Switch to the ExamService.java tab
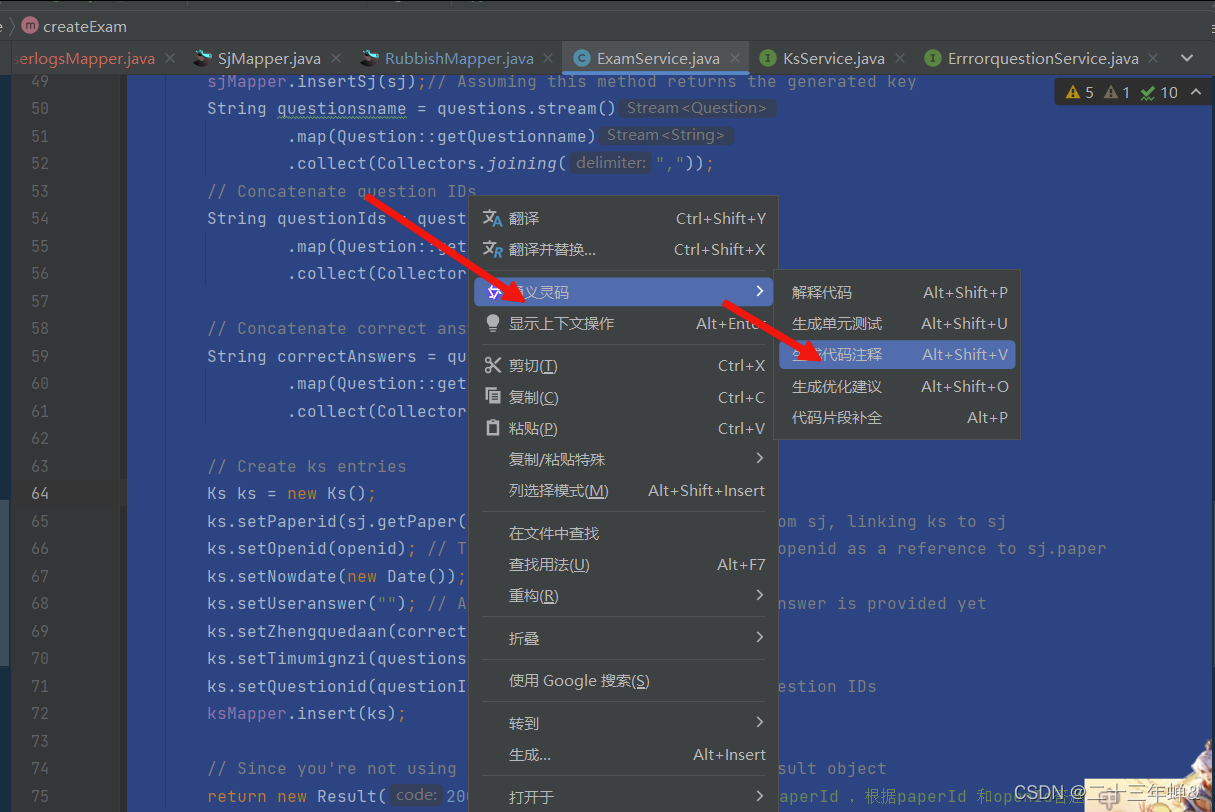The image size is (1215, 812). point(657,58)
